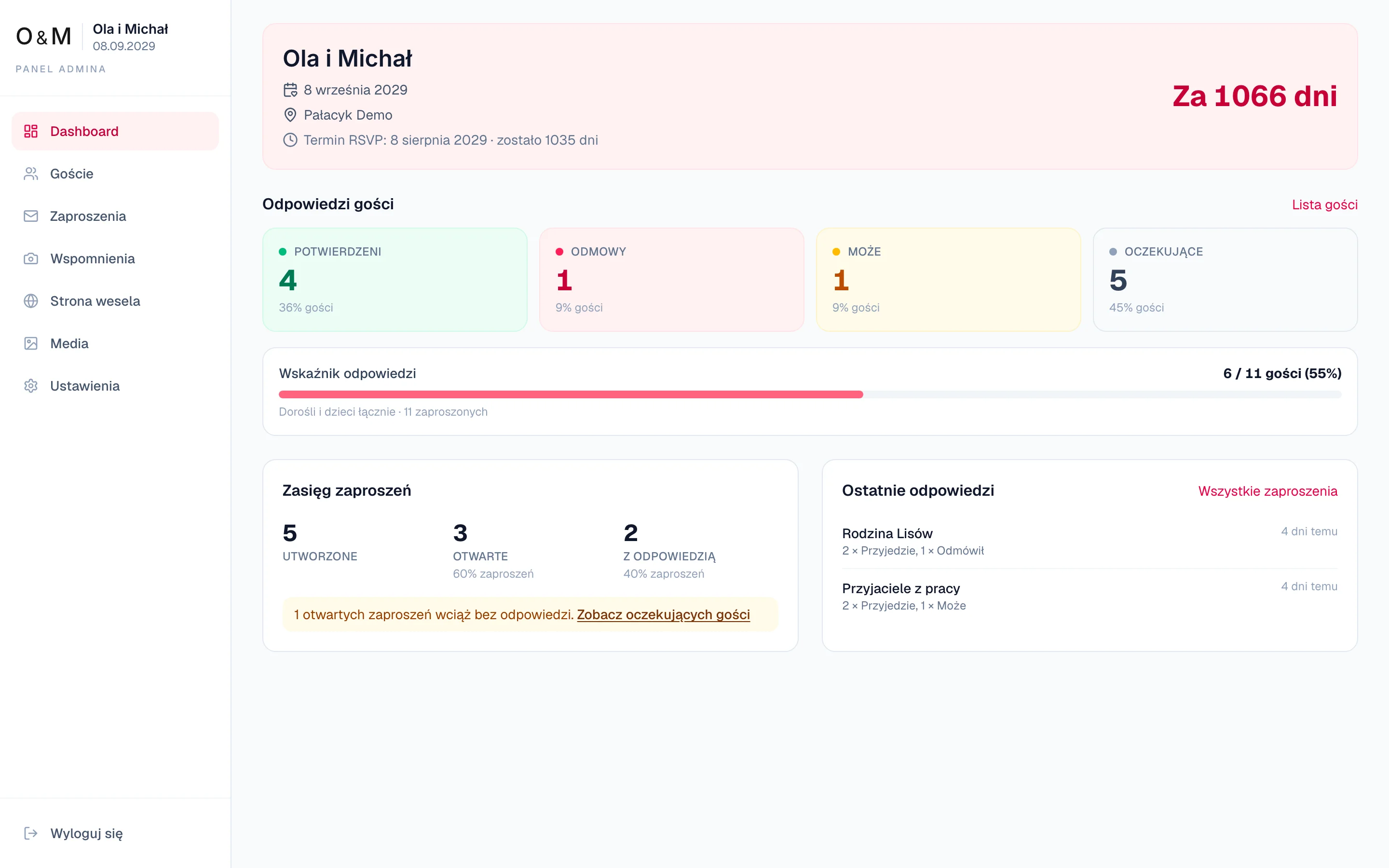The height and width of the screenshot is (868, 1389).
Task: Go to the Goście section
Action: click(x=115, y=174)
